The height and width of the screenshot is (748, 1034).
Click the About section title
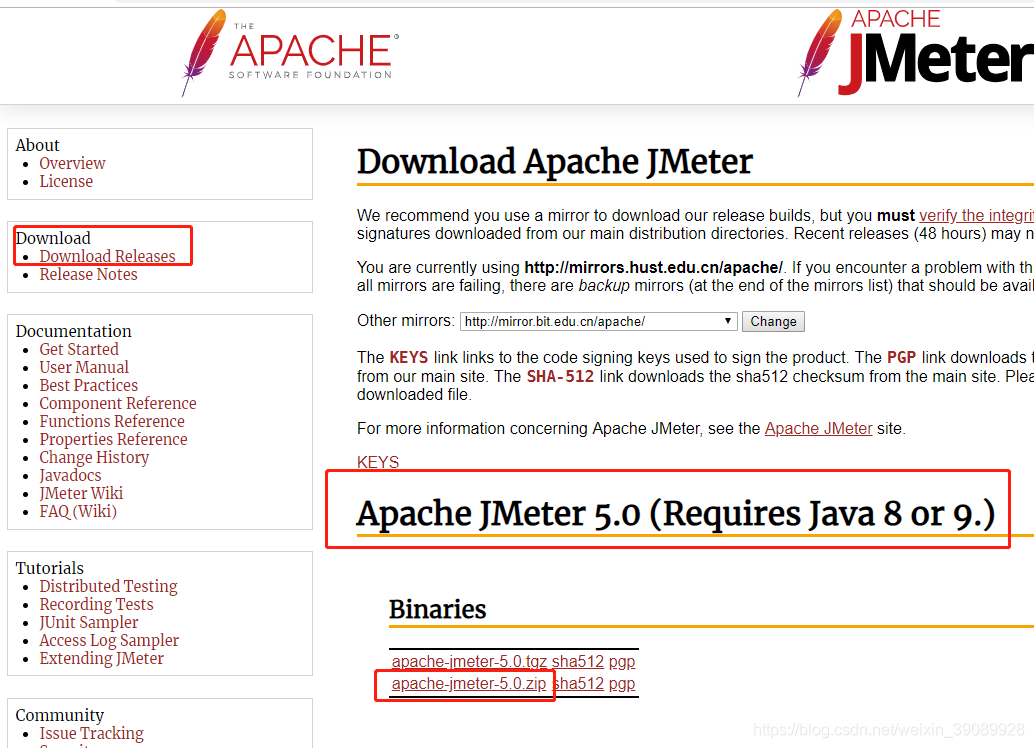[38, 145]
